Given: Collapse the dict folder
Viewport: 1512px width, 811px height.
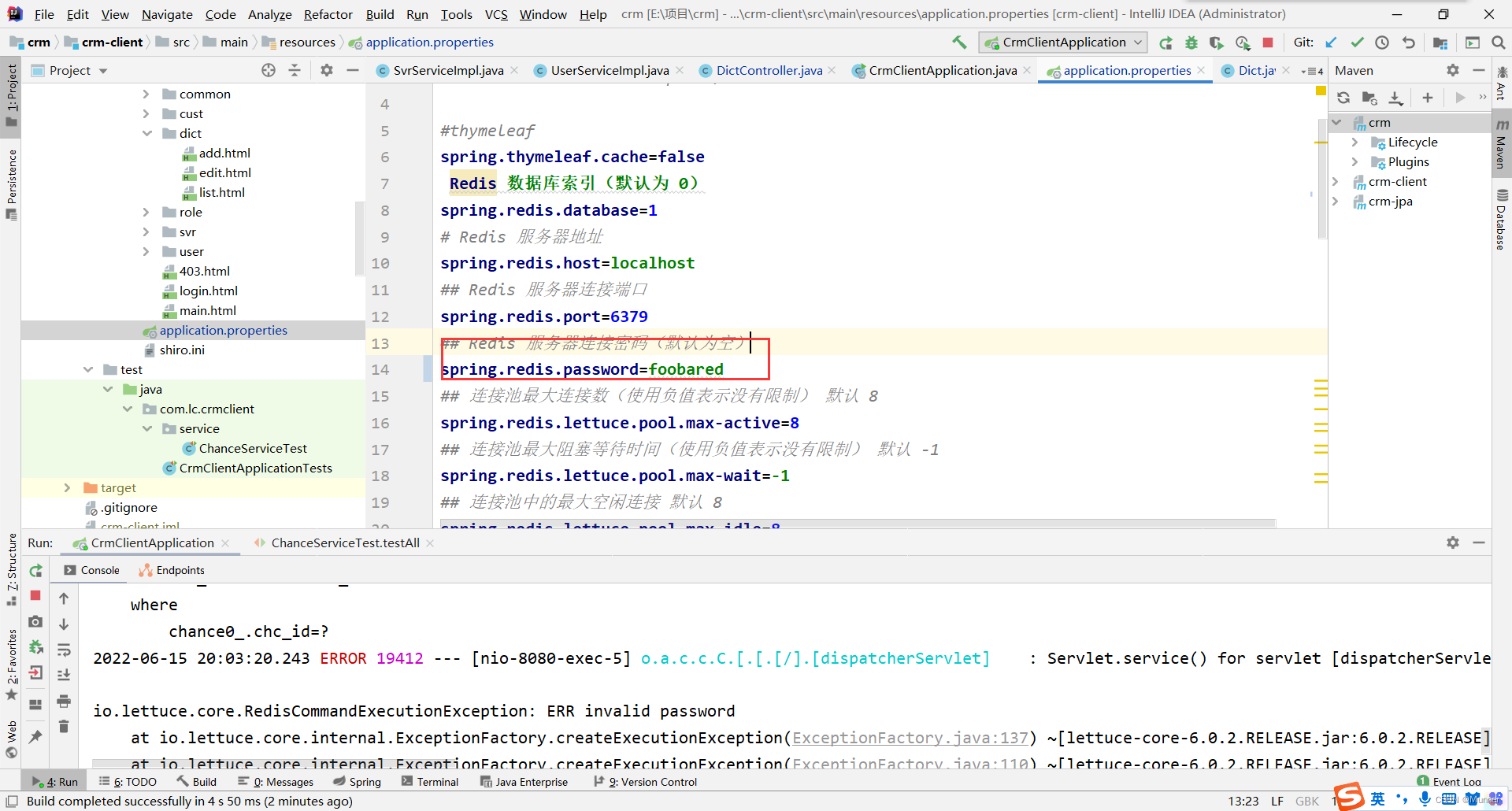Looking at the screenshot, I should [x=146, y=133].
